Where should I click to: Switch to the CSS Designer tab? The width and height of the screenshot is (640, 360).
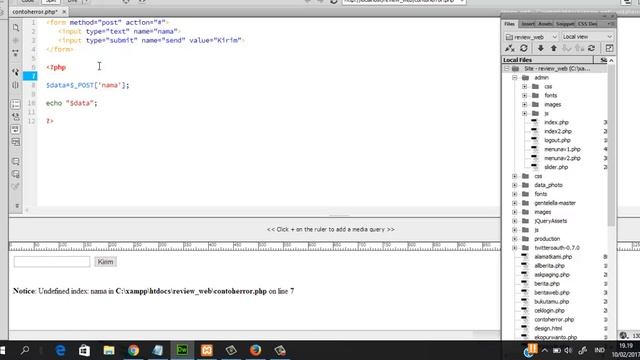click(x=588, y=24)
